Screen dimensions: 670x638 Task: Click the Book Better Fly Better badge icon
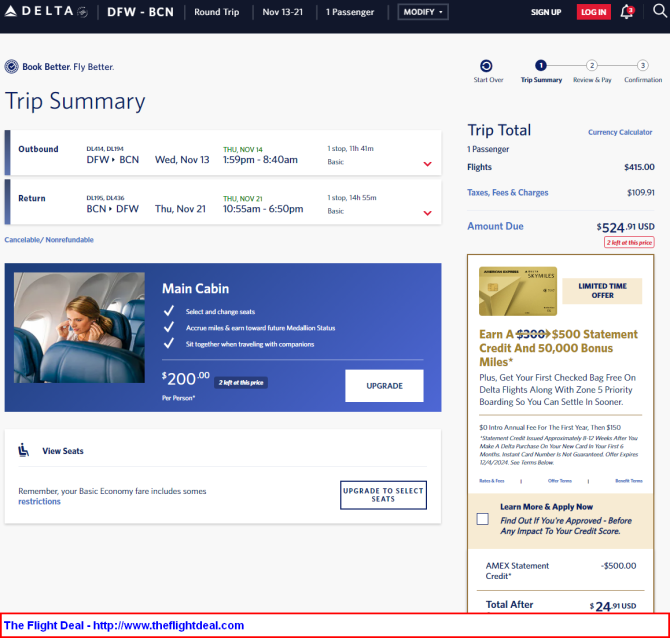pos(12,67)
